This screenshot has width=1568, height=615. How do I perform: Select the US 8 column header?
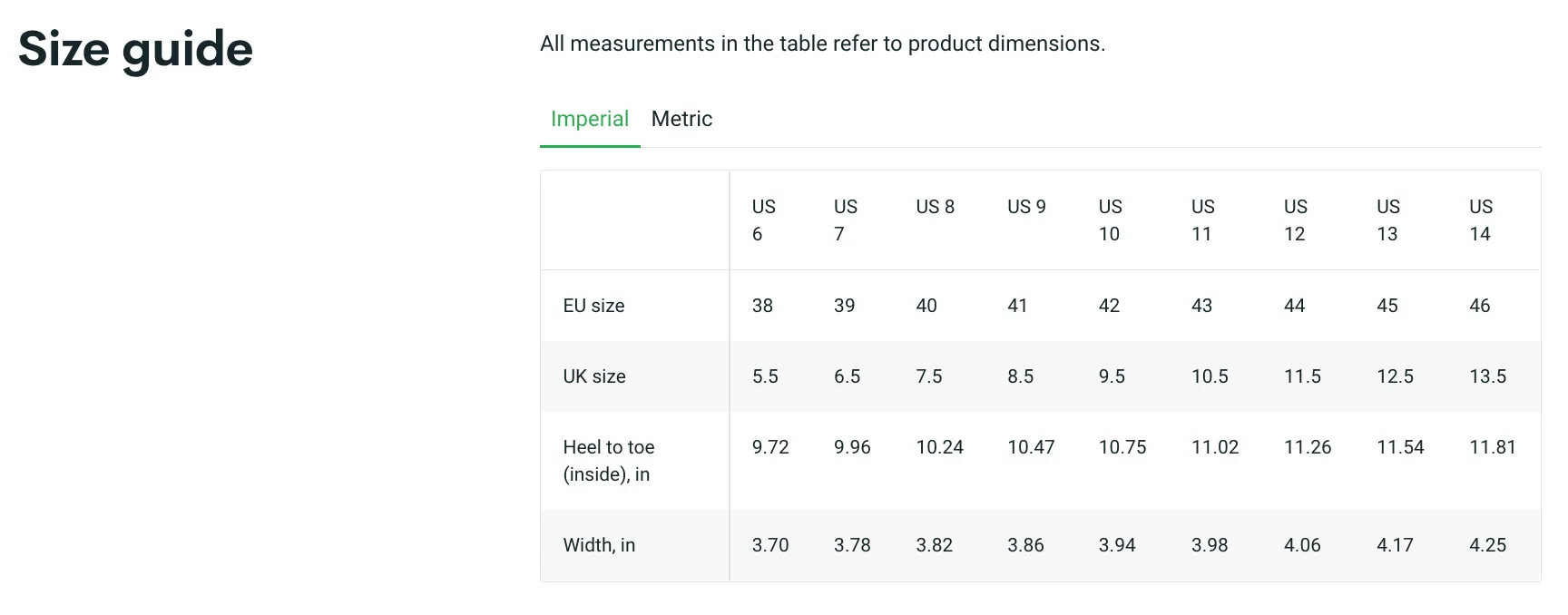pyautogui.click(x=935, y=207)
